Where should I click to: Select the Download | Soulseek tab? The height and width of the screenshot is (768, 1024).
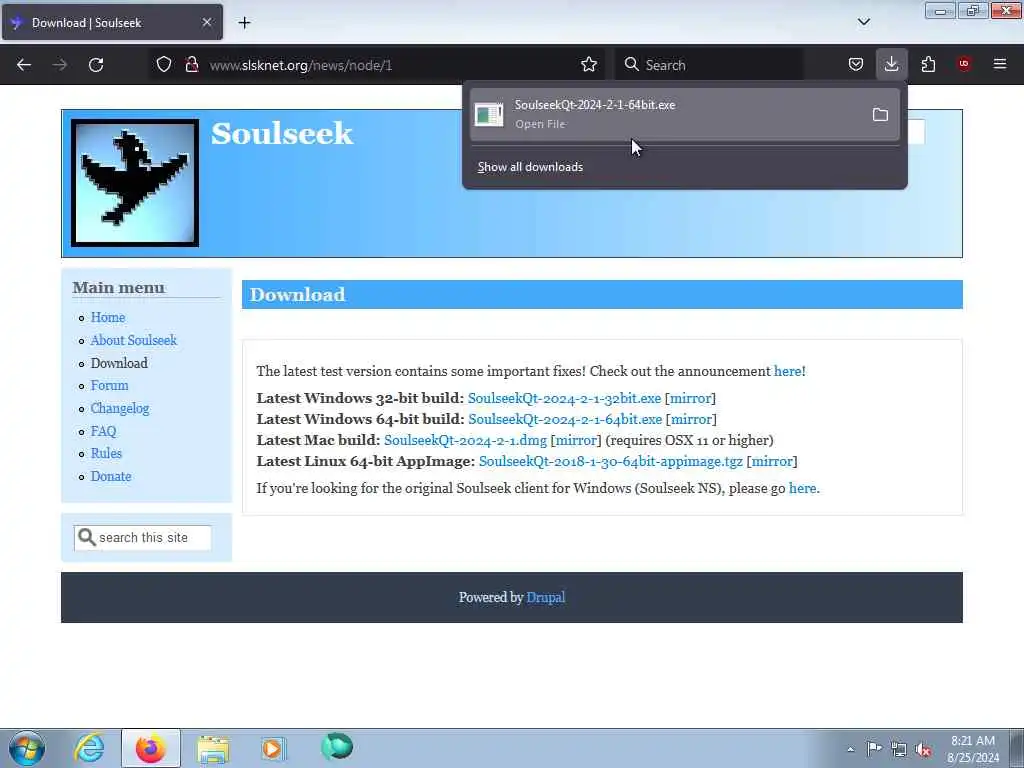pos(112,23)
